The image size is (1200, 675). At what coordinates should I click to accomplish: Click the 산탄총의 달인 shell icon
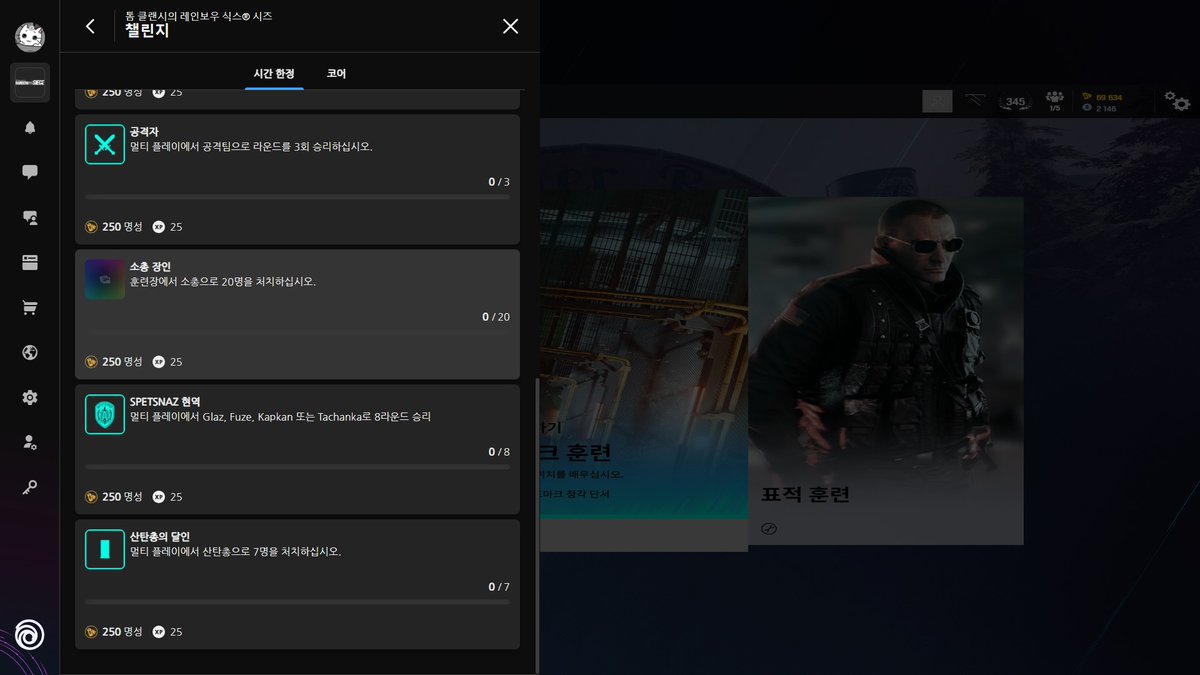pyautogui.click(x=105, y=550)
